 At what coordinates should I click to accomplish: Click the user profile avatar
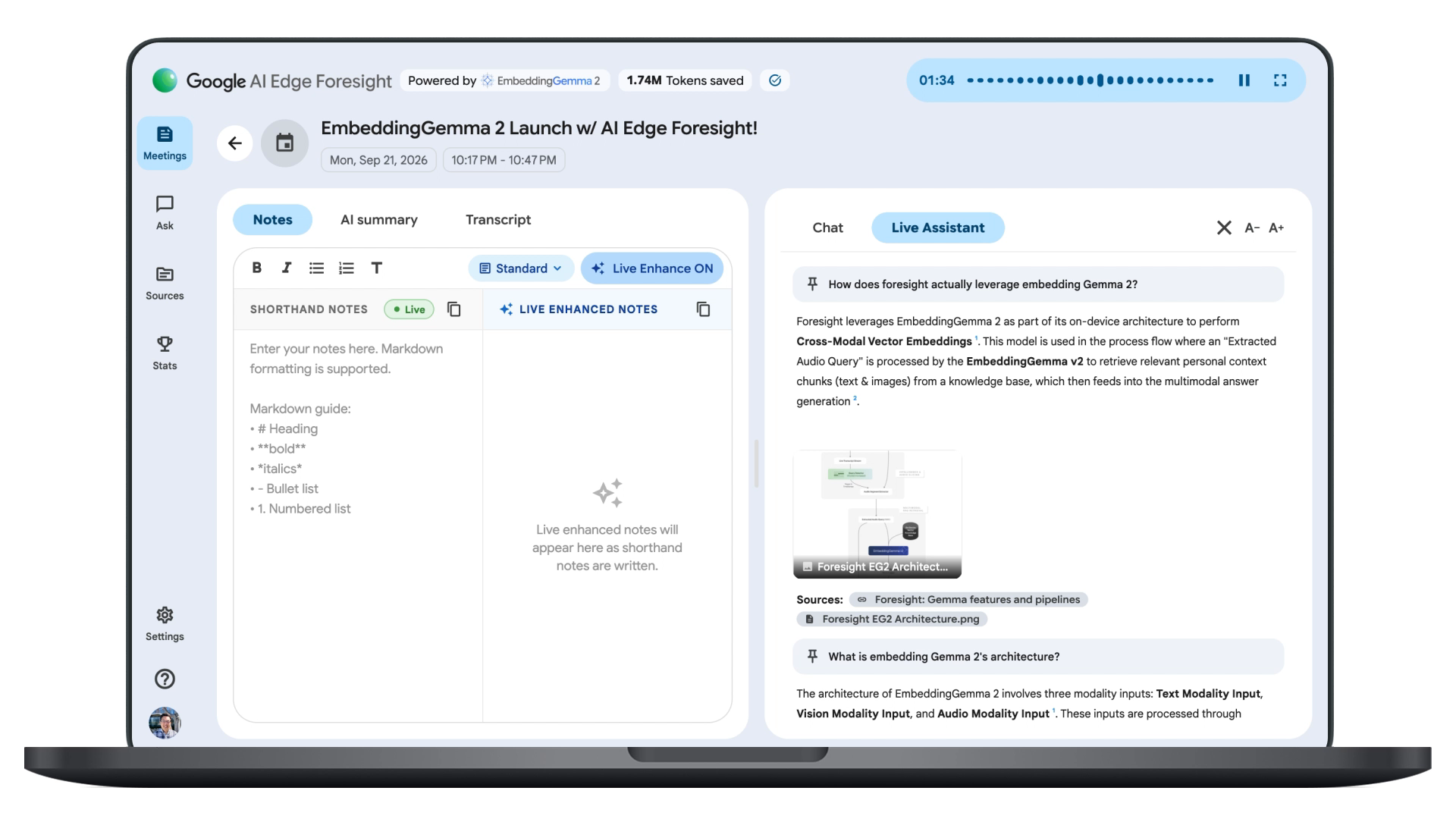165,723
